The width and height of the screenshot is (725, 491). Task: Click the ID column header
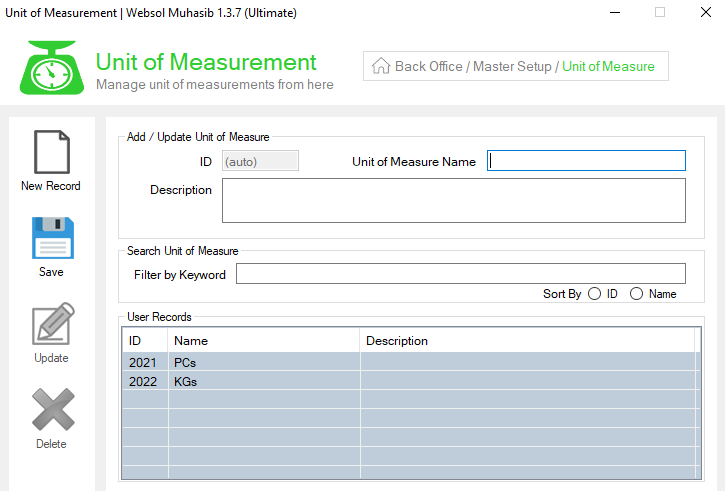click(145, 341)
